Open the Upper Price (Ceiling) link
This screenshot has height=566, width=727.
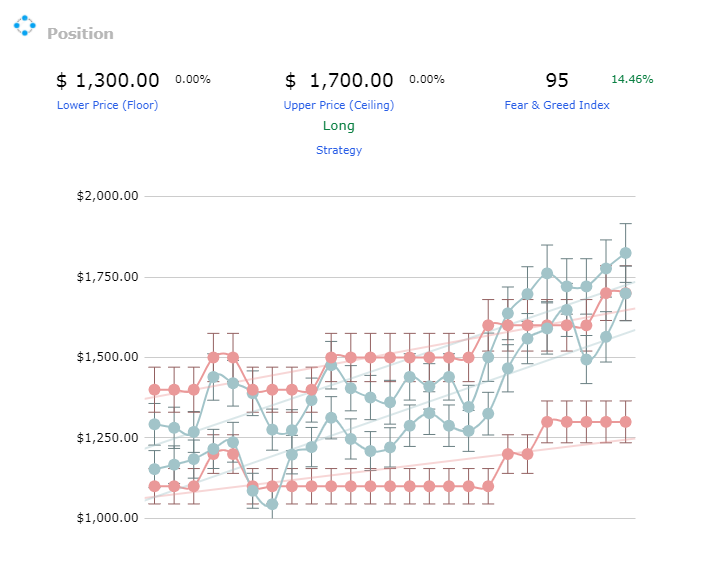(x=339, y=105)
